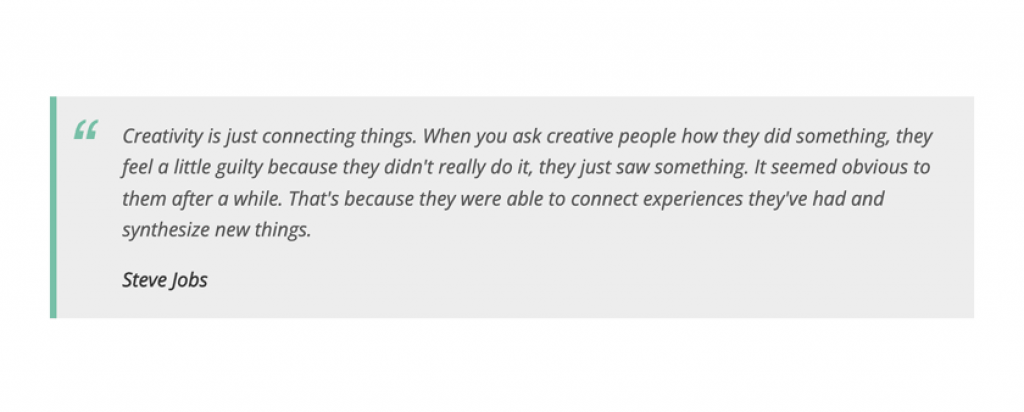Click the phrase "connecting things" in the first line
This screenshot has height=412, width=1024.
click(x=339, y=137)
